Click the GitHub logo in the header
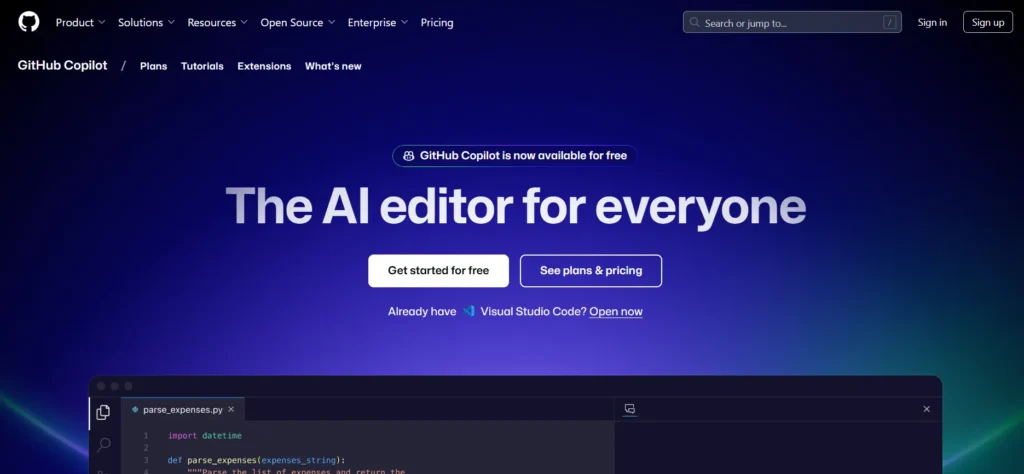1024x474 pixels. tap(28, 22)
